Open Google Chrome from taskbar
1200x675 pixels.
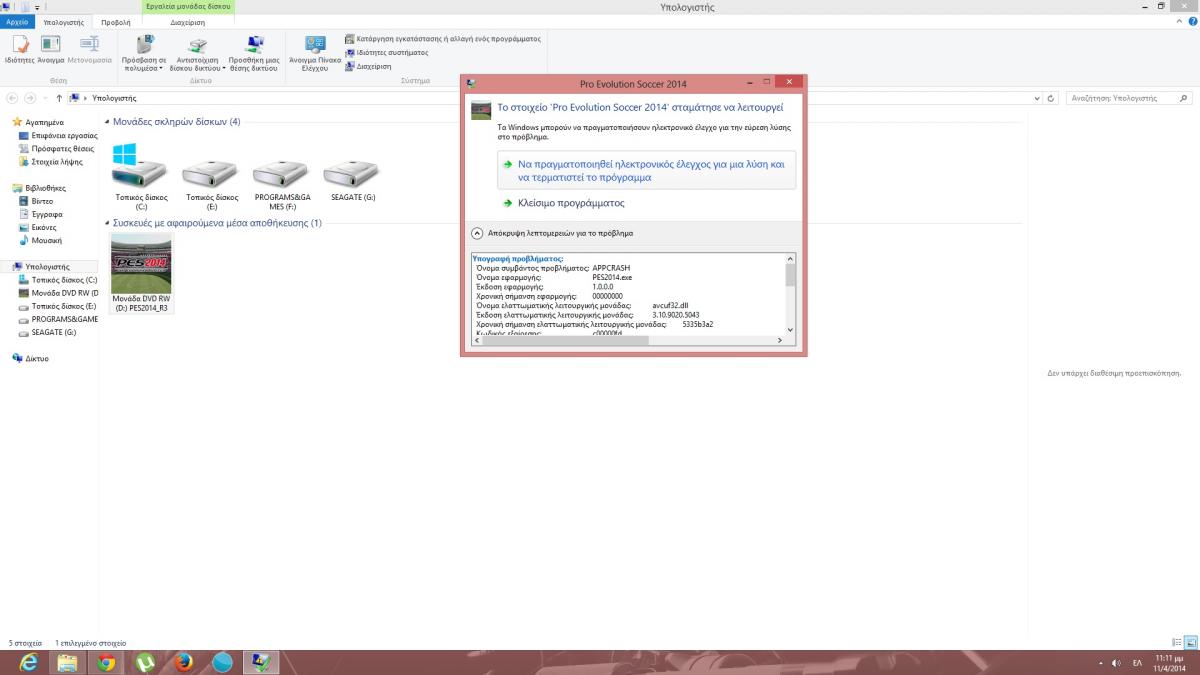pos(106,662)
